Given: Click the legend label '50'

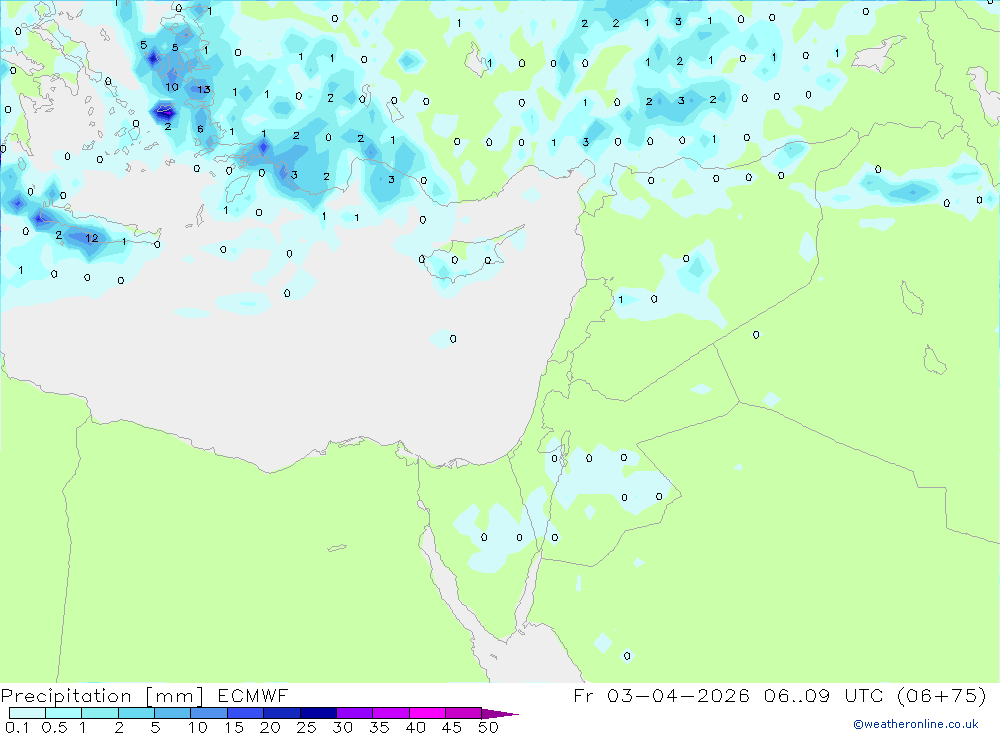Looking at the screenshot, I should point(489,727).
